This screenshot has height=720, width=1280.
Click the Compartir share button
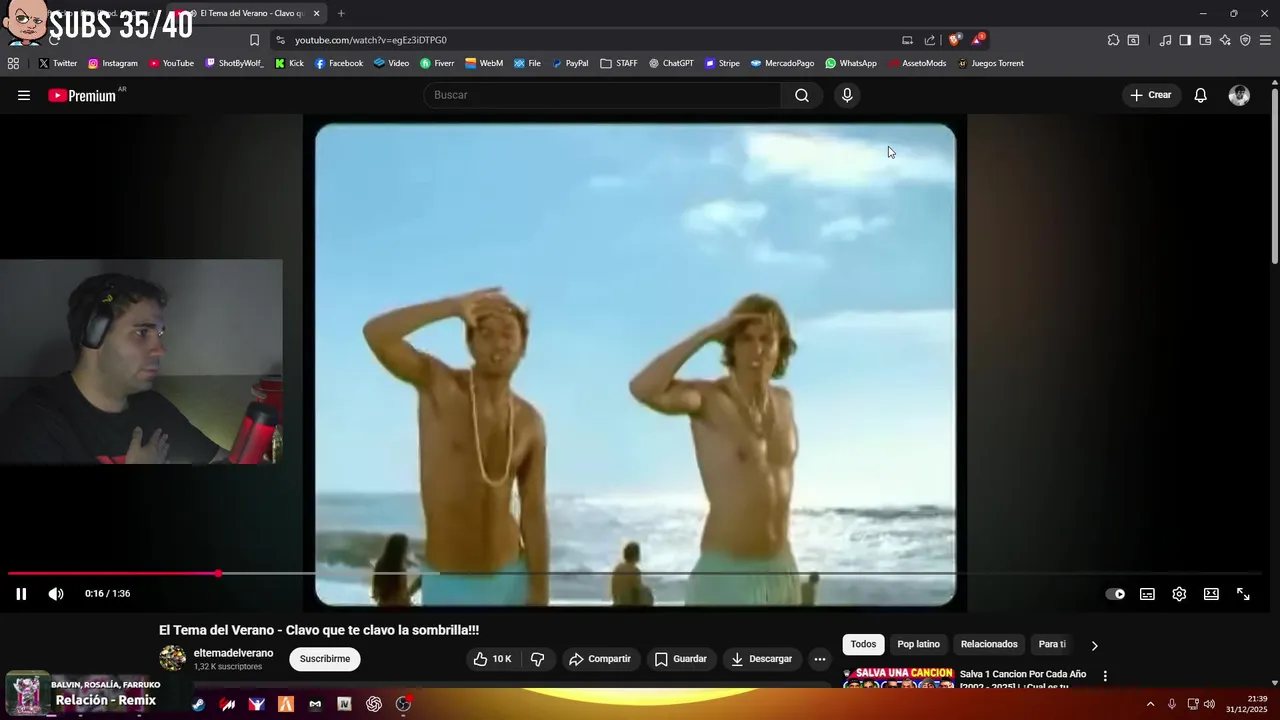point(600,659)
